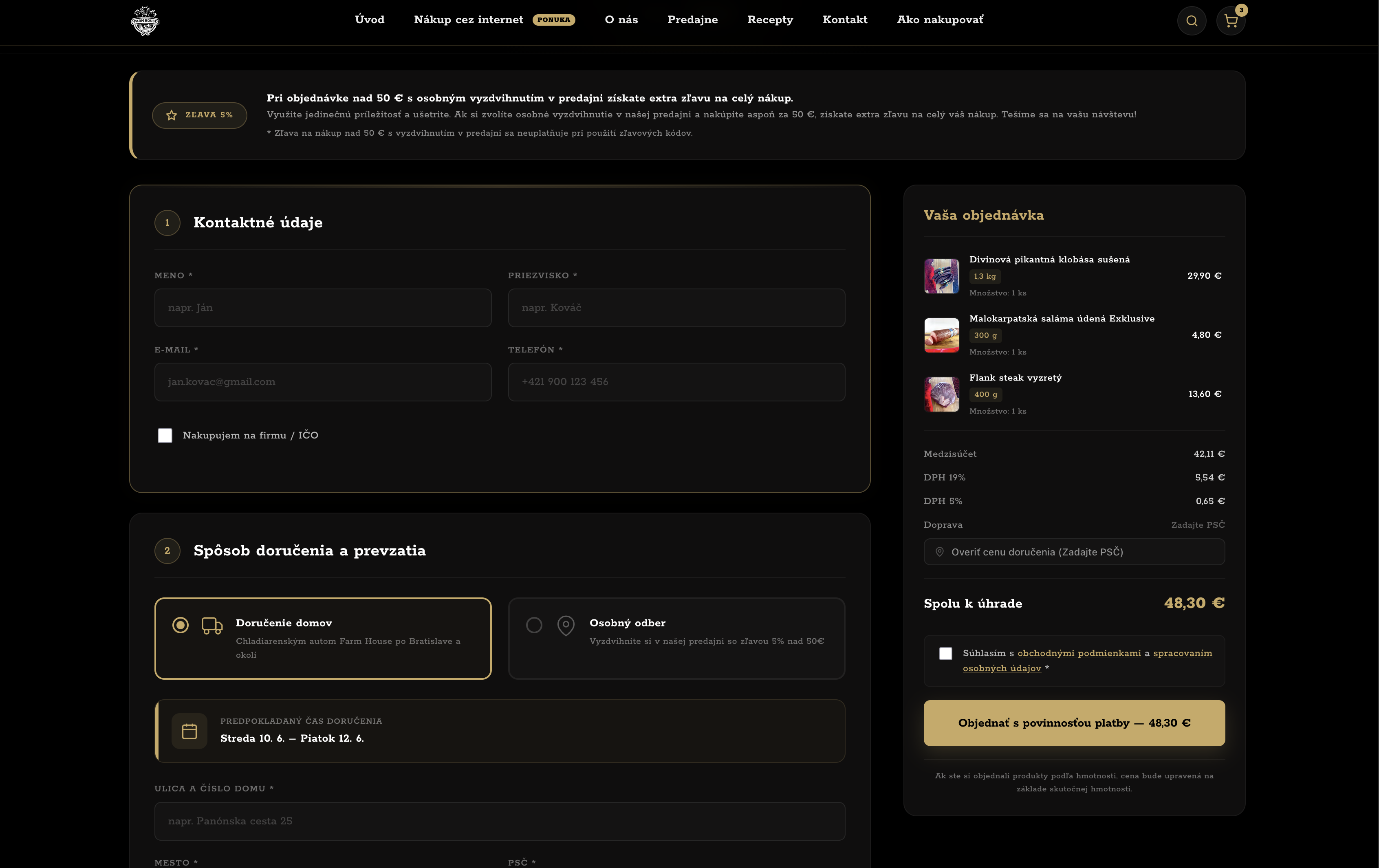
Task: Click the Farm House logo
Action: pyautogui.click(x=145, y=21)
